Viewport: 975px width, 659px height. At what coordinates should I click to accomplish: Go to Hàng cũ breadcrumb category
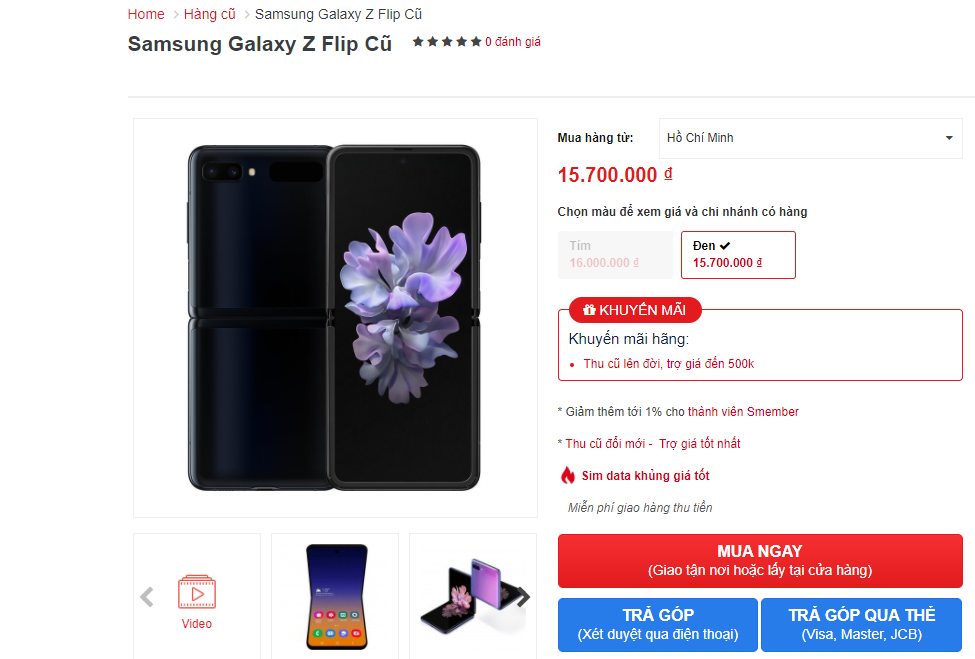click(x=210, y=14)
